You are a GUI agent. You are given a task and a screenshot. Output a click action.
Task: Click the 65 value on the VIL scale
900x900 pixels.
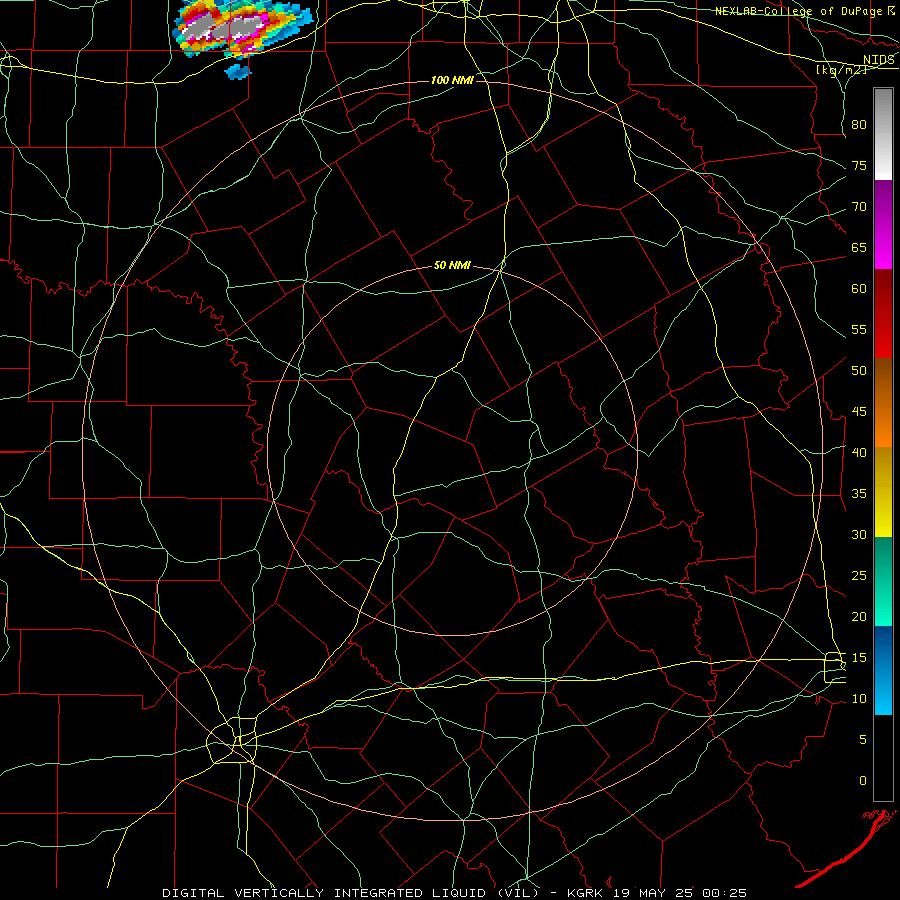(x=859, y=247)
